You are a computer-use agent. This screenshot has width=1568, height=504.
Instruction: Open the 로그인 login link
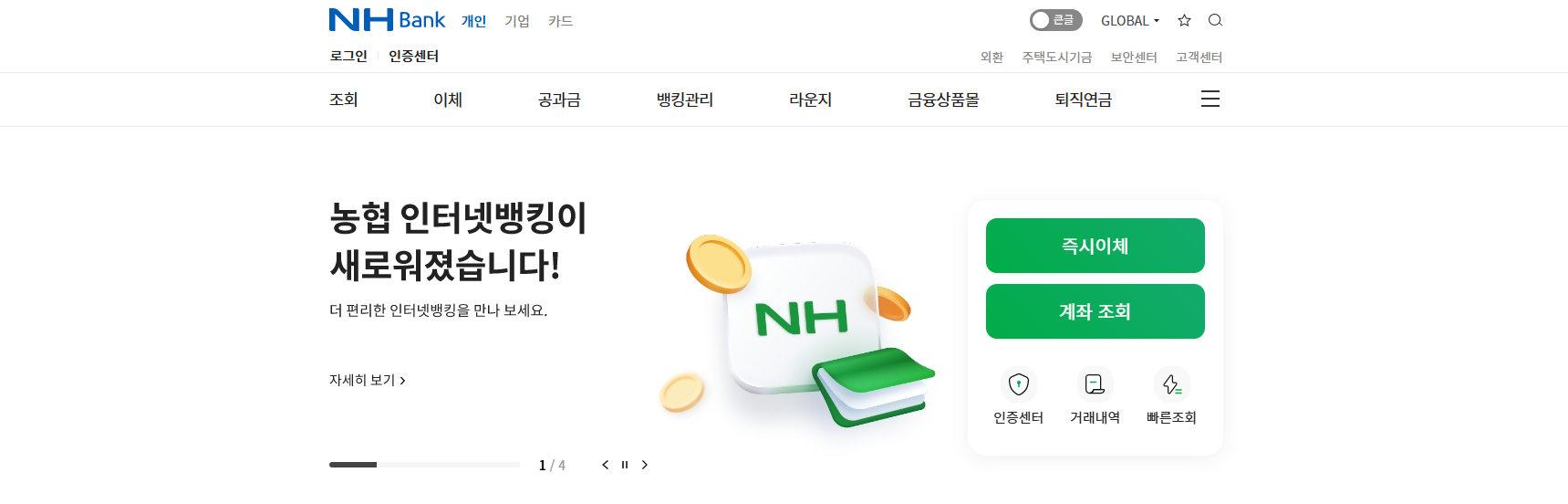pos(348,56)
